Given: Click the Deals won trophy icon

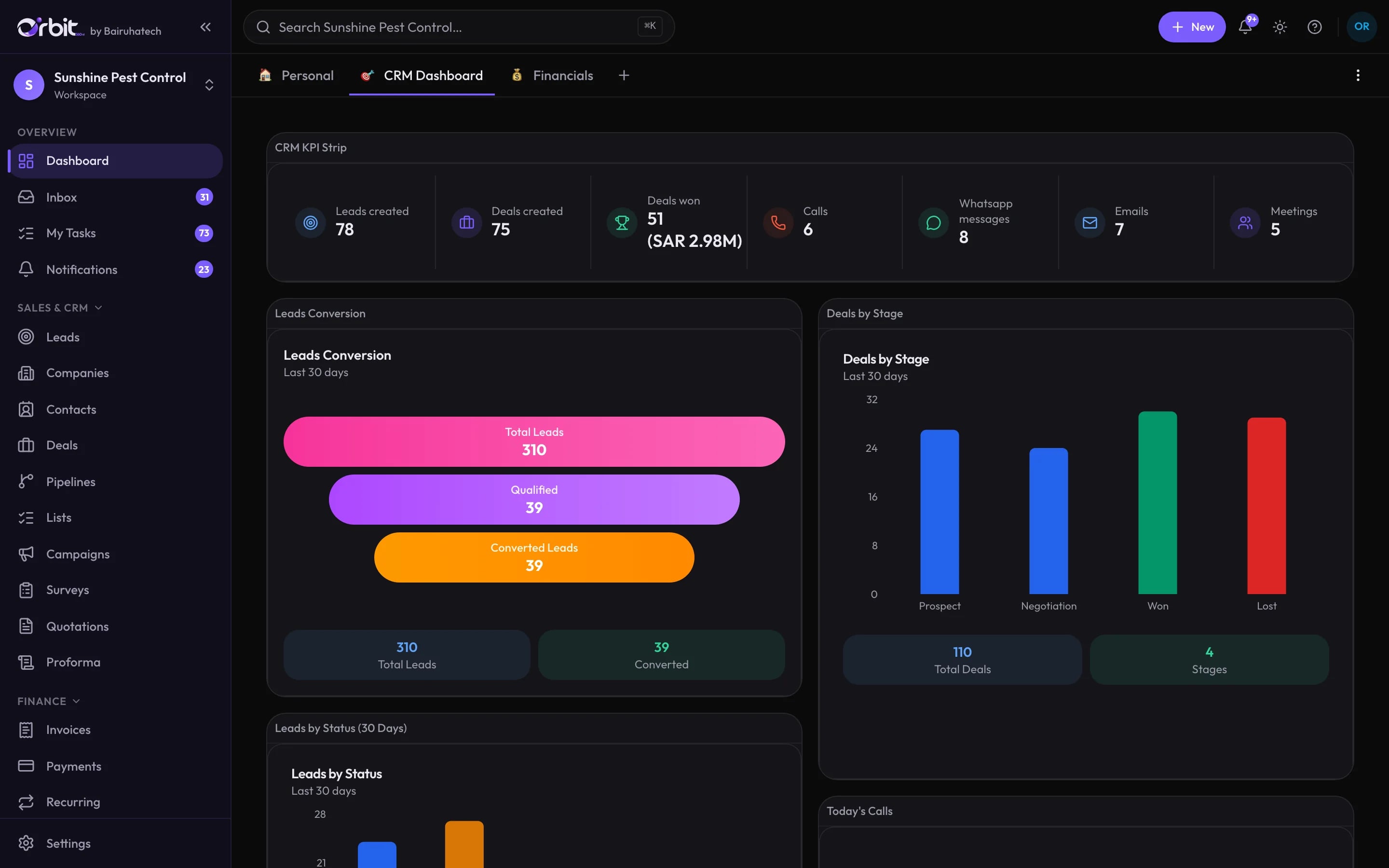Looking at the screenshot, I should [622, 222].
